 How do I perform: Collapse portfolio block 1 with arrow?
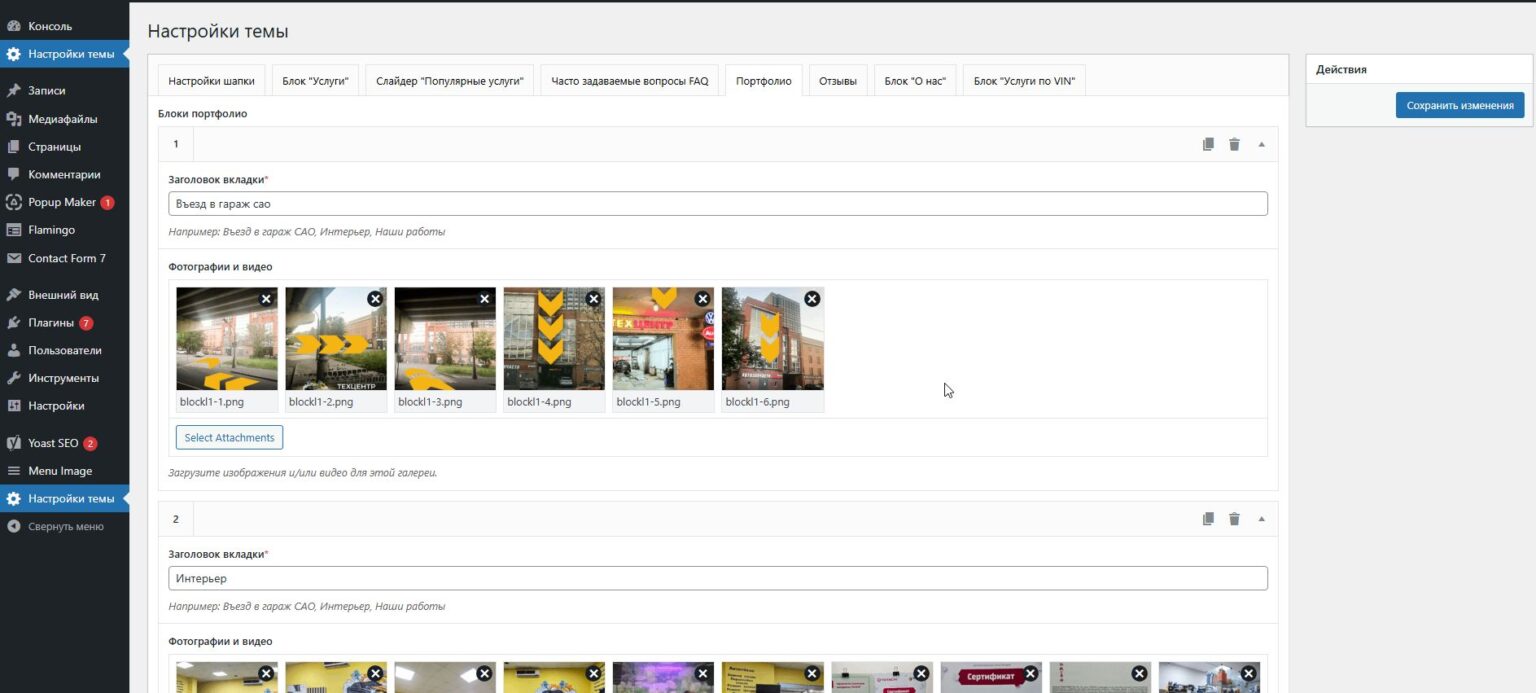pos(1261,144)
